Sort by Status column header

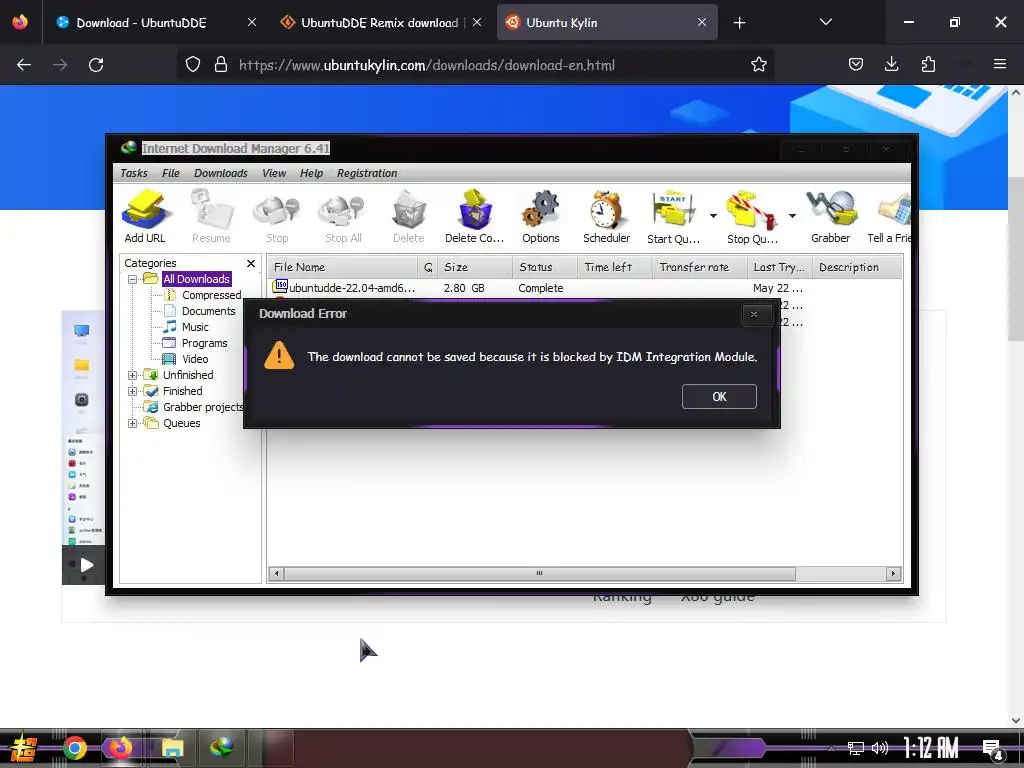pos(545,267)
